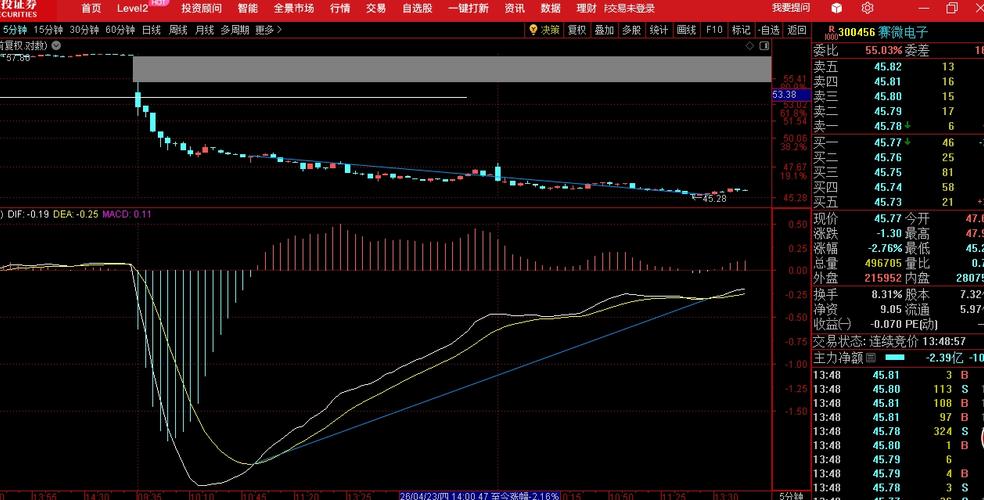
Task: Open 首页 menu
Action: [91, 8]
